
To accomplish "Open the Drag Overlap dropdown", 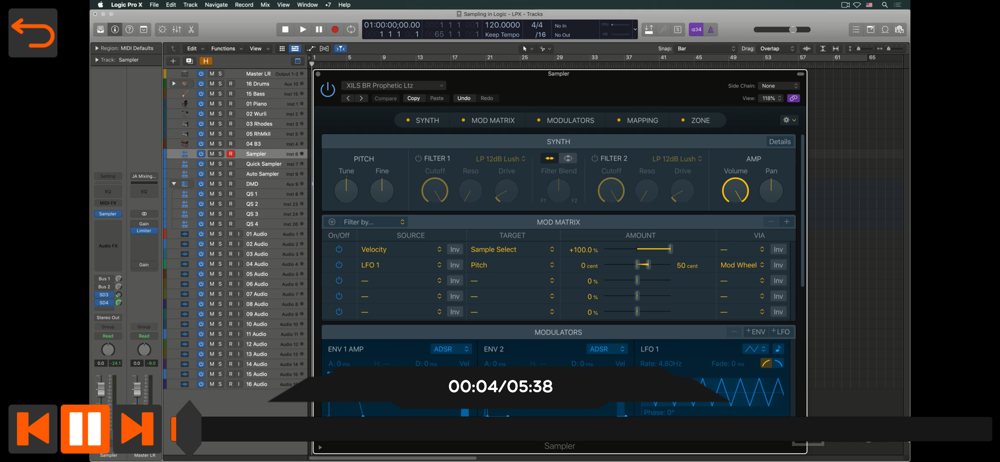I will click(x=776, y=48).
